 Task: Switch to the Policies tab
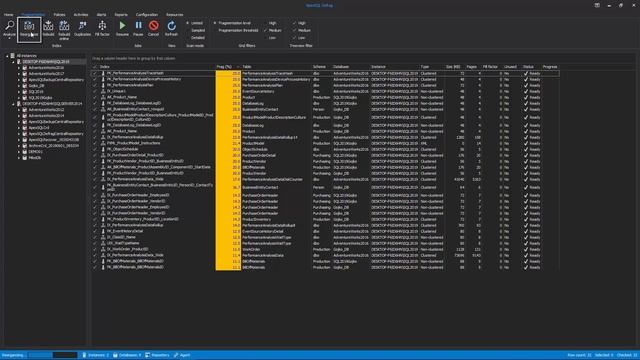tap(59, 15)
